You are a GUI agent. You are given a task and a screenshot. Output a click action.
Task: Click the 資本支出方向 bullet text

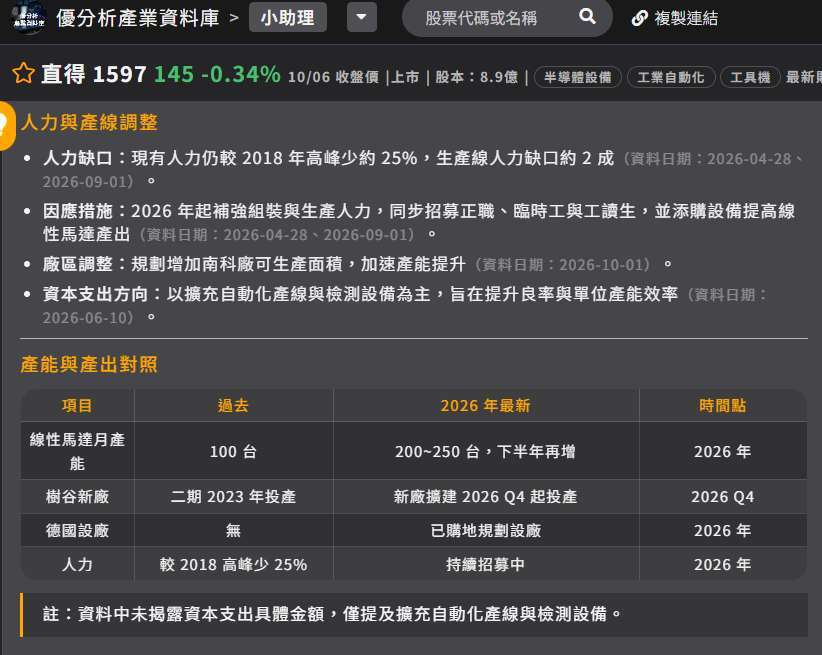pos(405,305)
